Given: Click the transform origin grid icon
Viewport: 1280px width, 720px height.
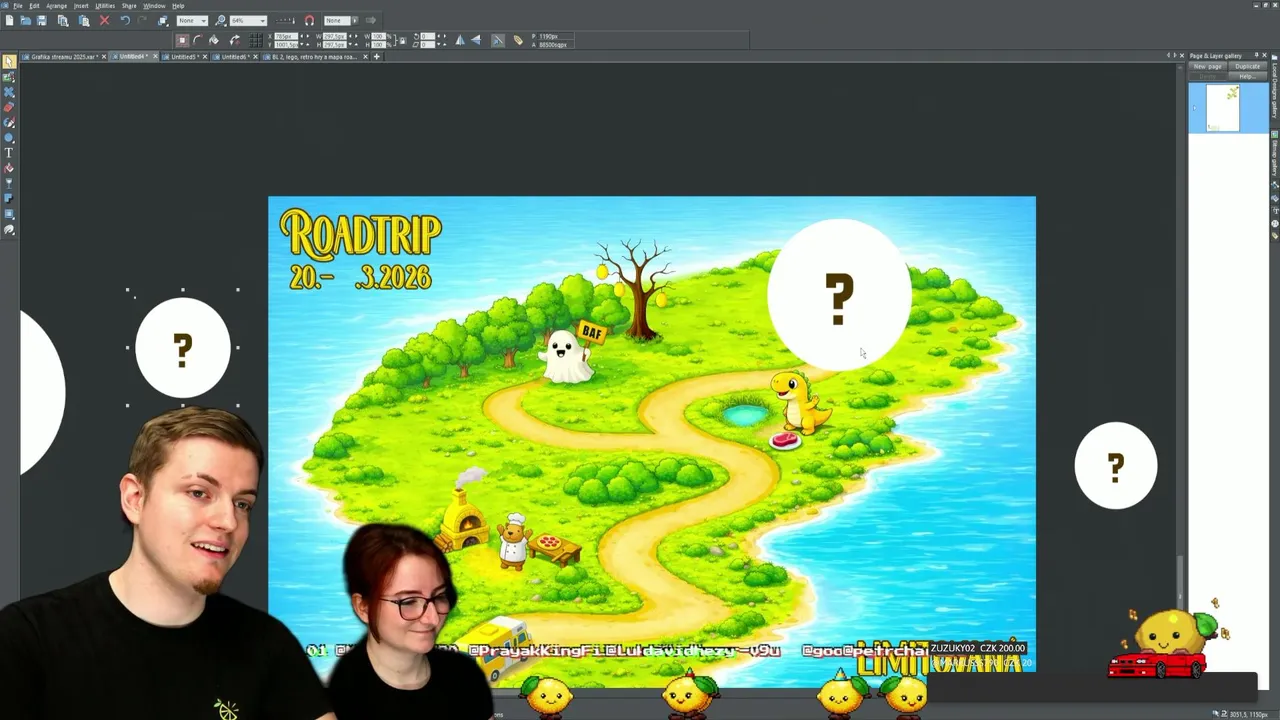Looking at the screenshot, I should click(256, 40).
